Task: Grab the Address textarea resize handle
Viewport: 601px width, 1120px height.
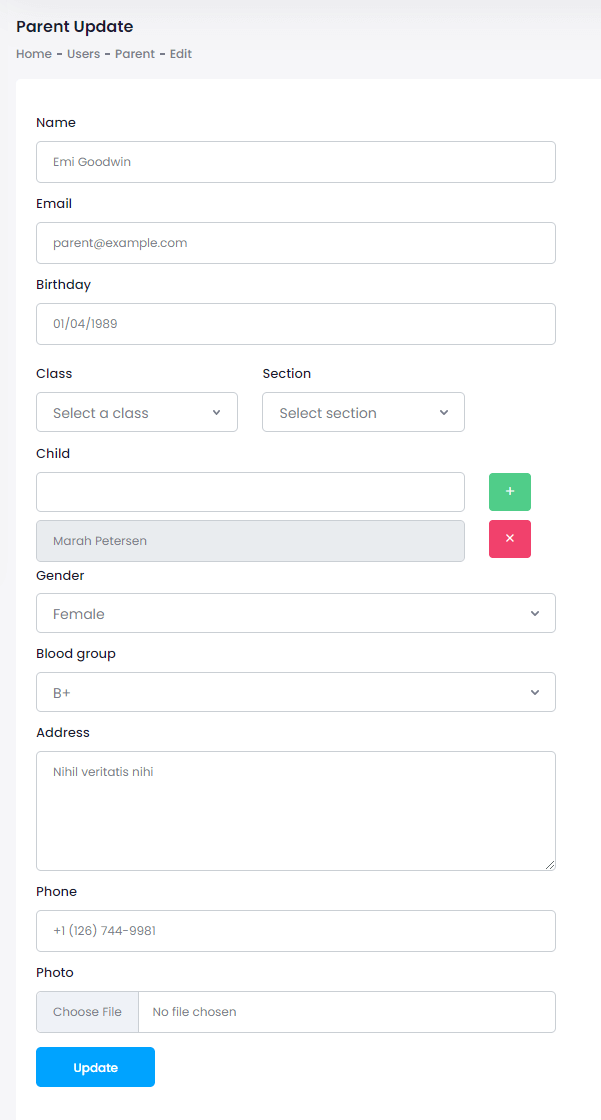Action: point(549,864)
